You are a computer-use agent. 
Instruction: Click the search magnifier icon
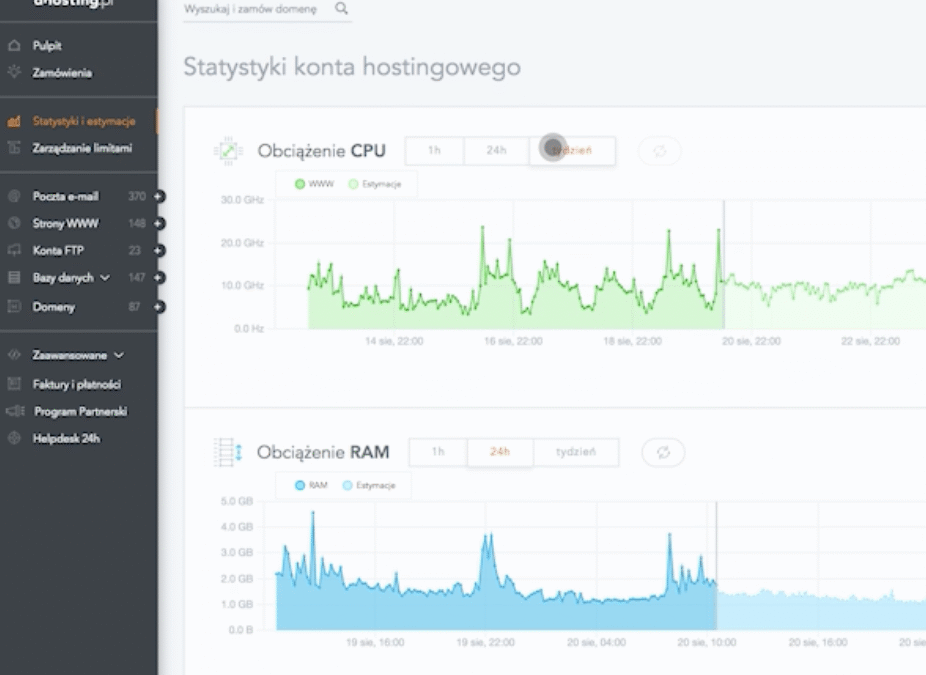tap(342, 9)
